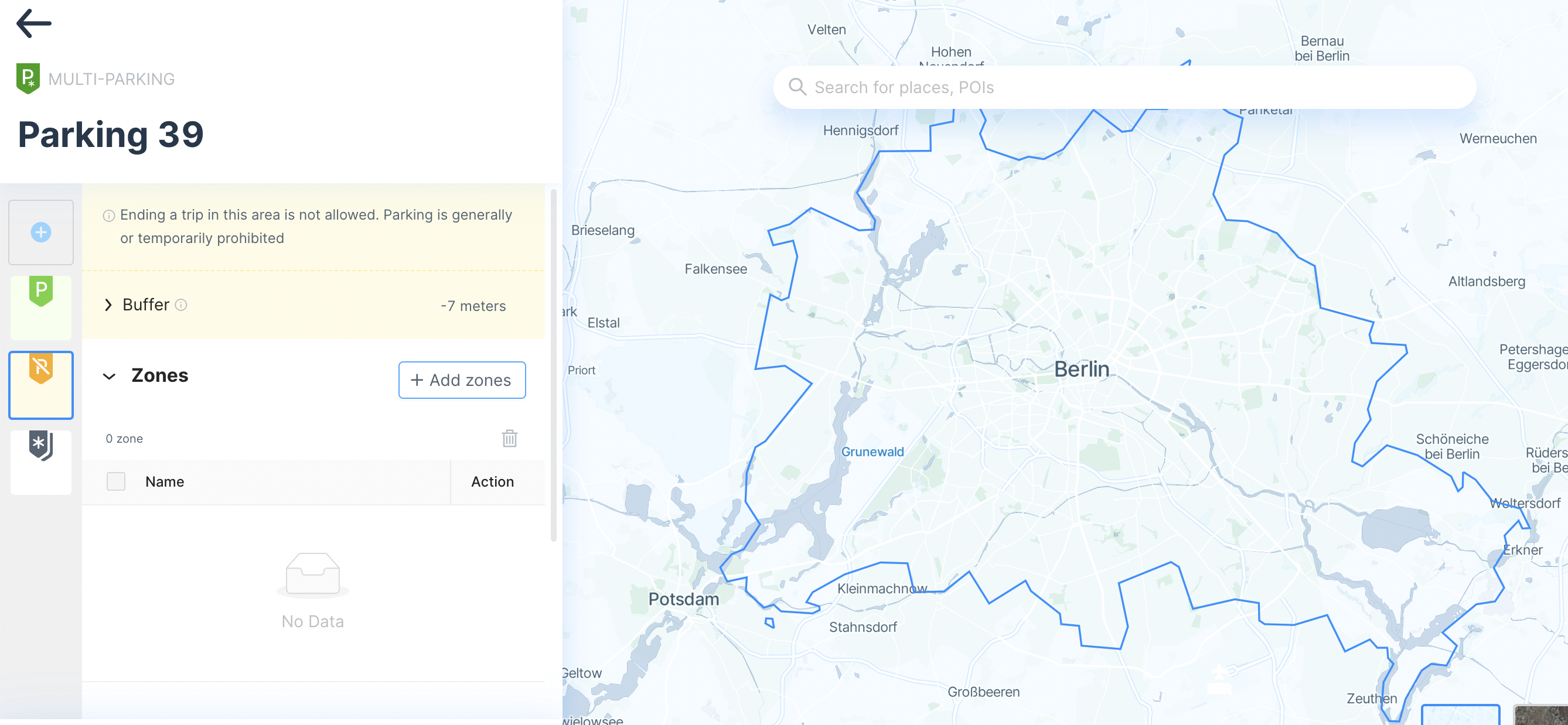Click the notice info icon
Viewport: 1568px width, 725px height.
pos(108,216)
